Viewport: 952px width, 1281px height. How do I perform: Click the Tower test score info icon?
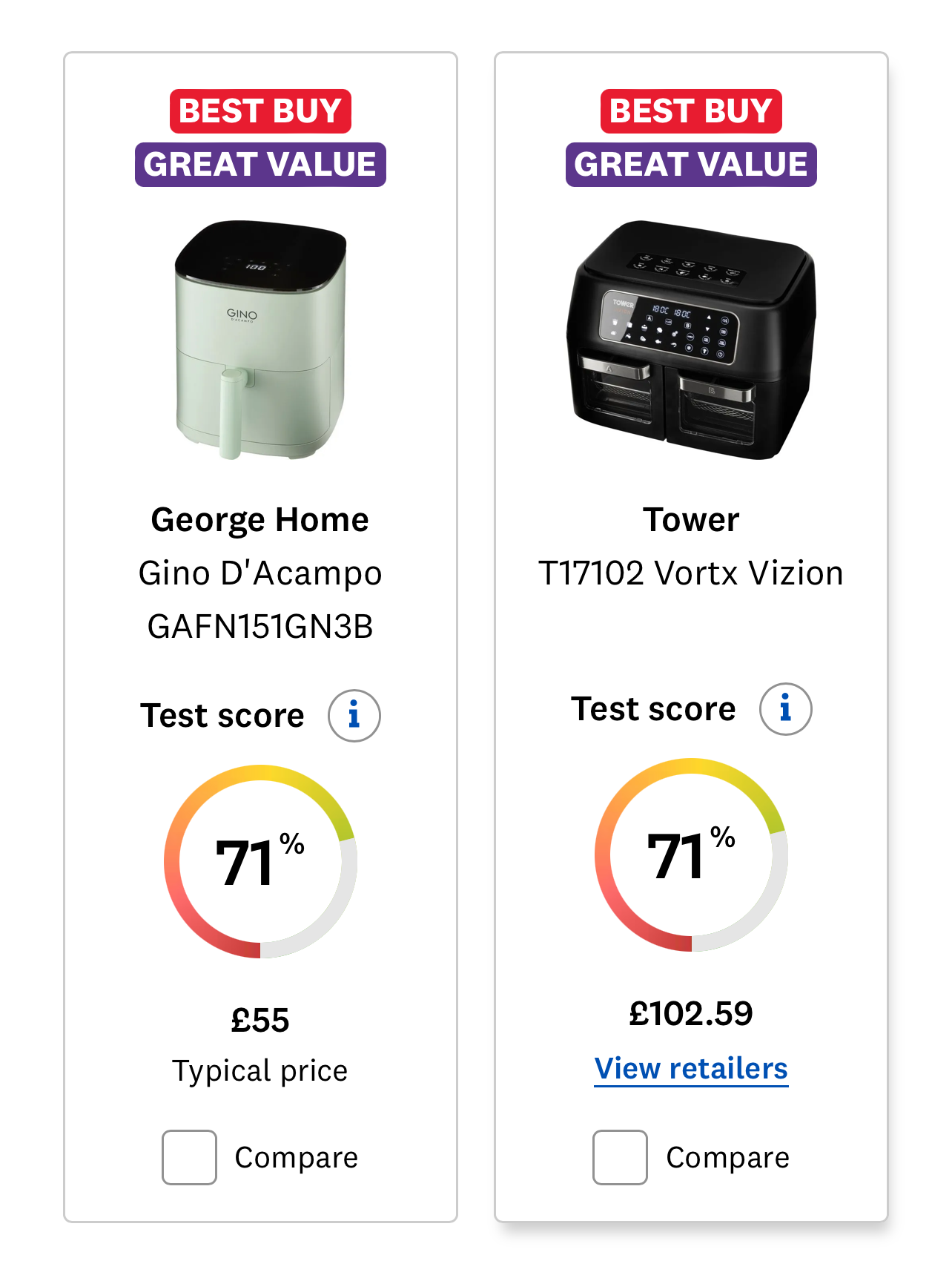pyautogui.click(x=785, y=709)
